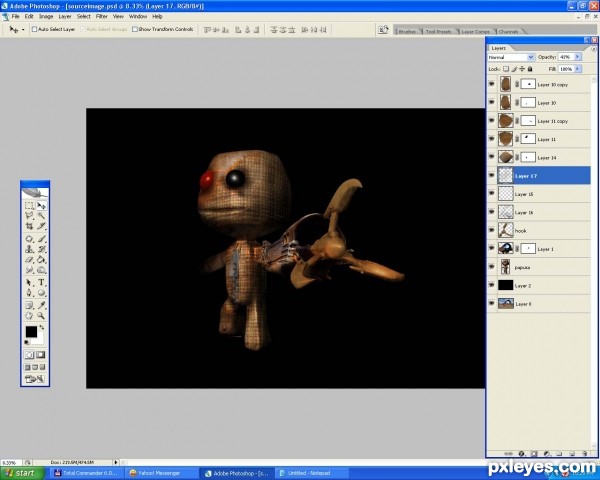
Task: Select the Healing Brush tool
Action: (29, 239)
